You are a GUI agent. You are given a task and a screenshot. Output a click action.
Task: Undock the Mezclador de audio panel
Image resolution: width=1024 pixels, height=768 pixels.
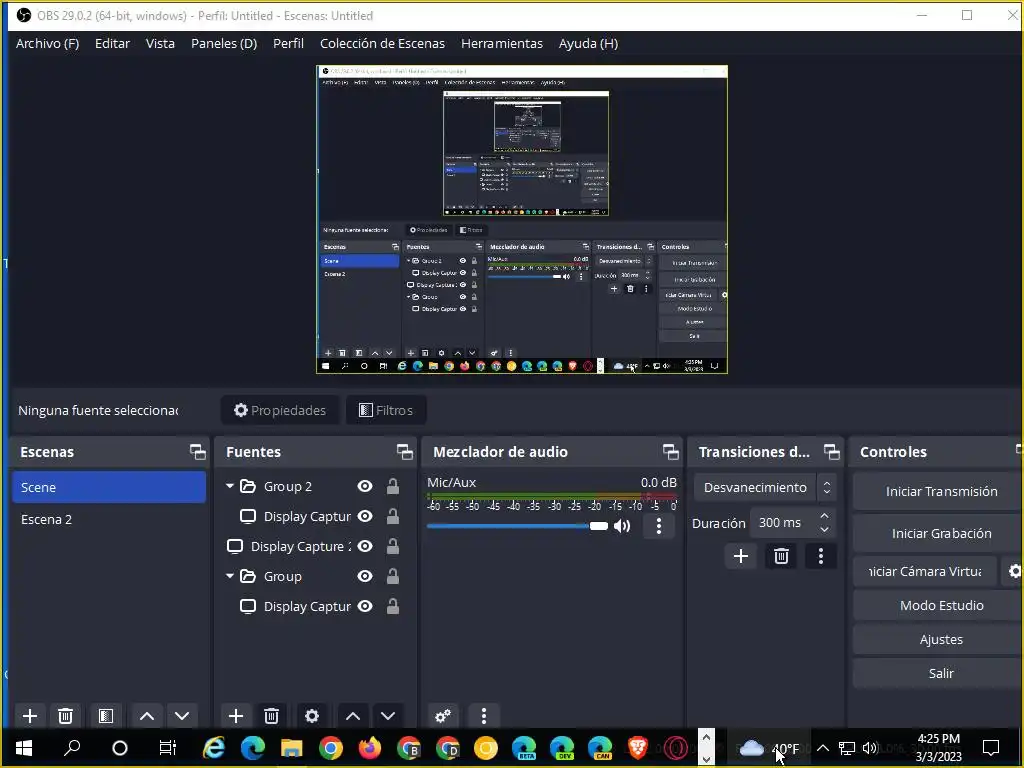pyautogui.click(x=670, y=451)
